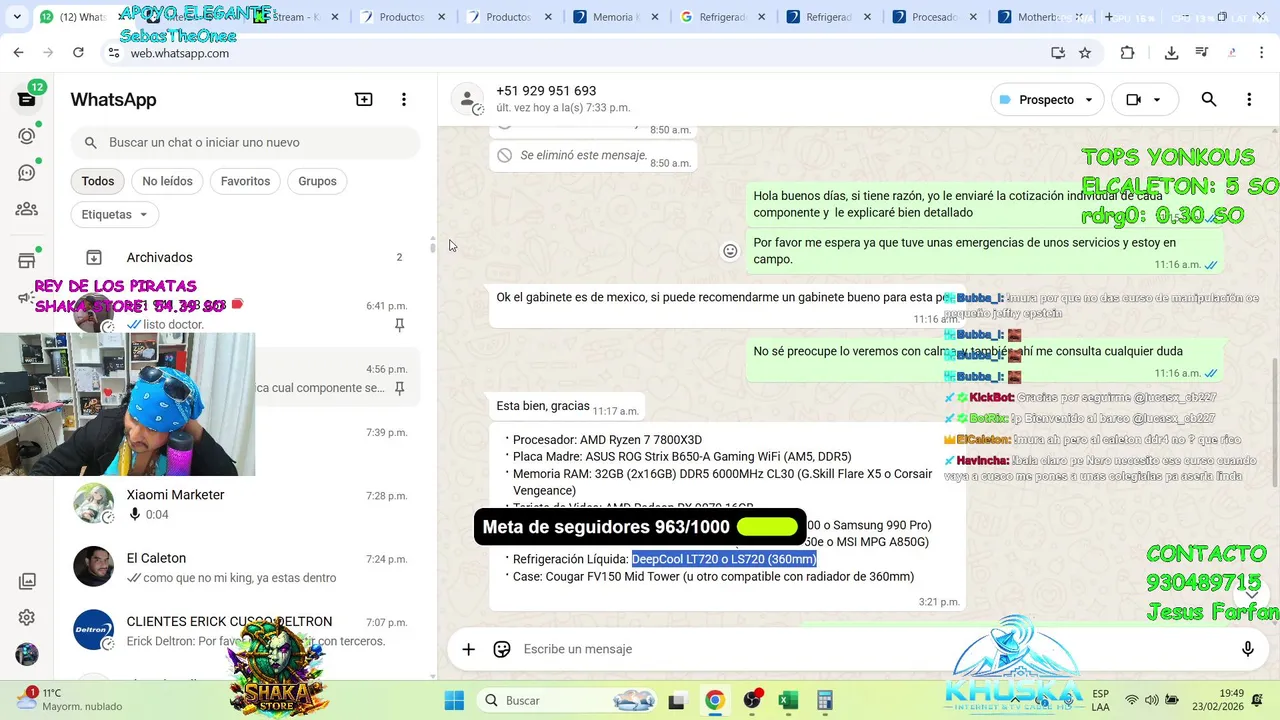Viewport: 1280px width, 720px height.
Task: Select the No leídos filter chip
Action: pyautogui.click(x=167, y=181)
